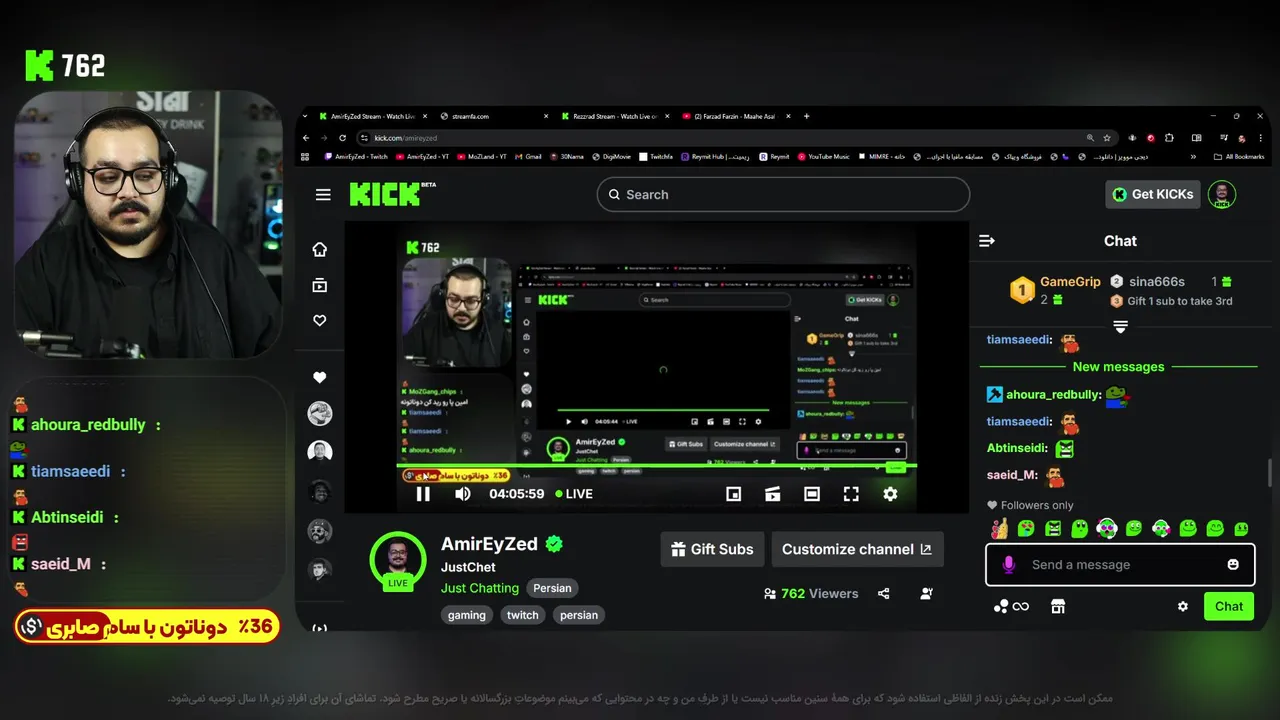Viewport: 1280px width, 720px height.
Task: Cast the stream to a device
Action: coord(772,494)
